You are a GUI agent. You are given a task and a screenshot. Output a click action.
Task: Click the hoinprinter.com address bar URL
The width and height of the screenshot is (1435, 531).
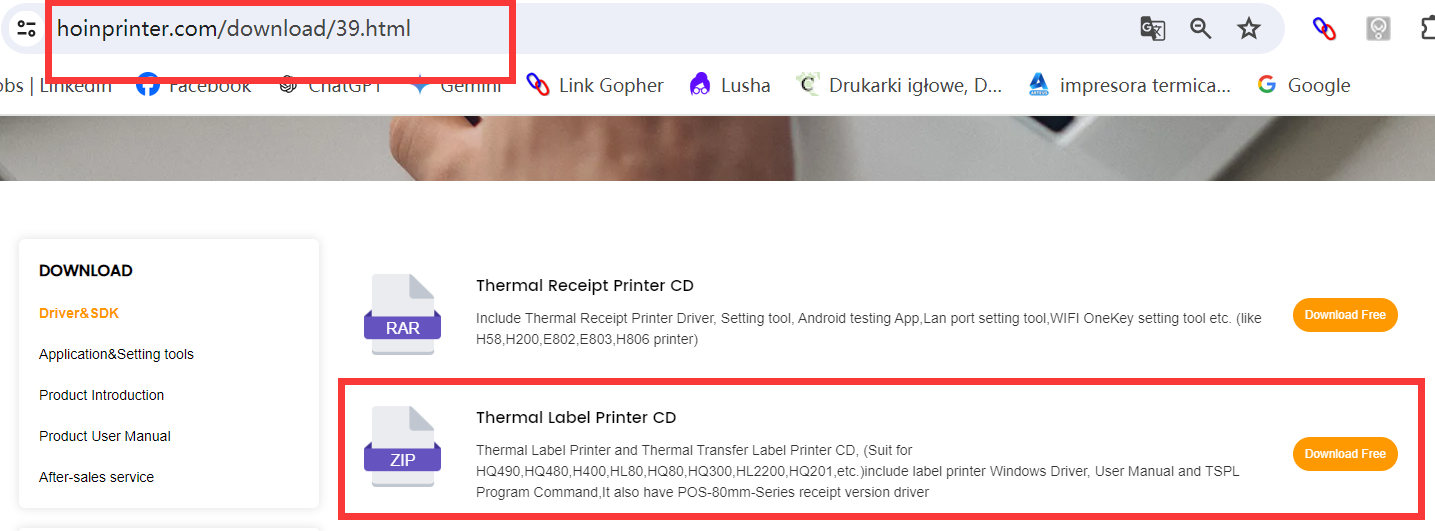click(x=234, y=28)
